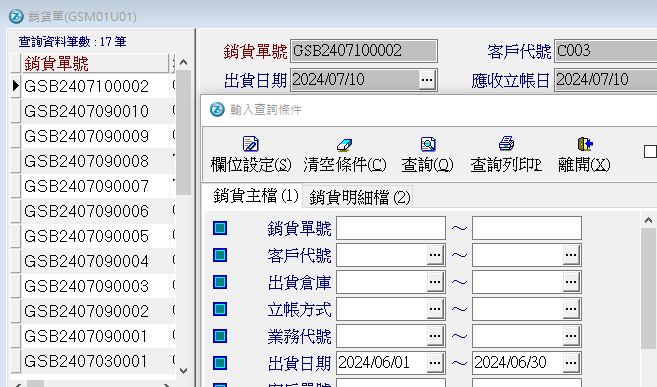Toggle the square beside 出貨日期 condition
Viewport: 657px width, 387px height.
click(220, 363)
